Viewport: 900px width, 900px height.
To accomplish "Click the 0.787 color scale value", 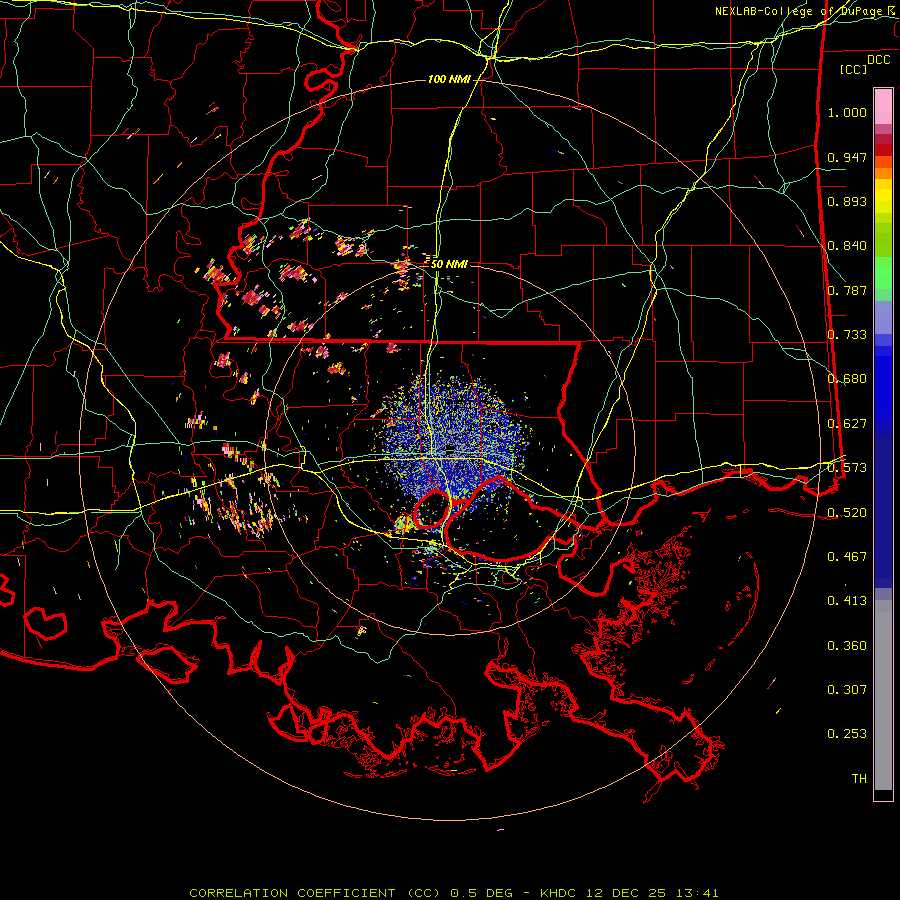I will point(847,290).
